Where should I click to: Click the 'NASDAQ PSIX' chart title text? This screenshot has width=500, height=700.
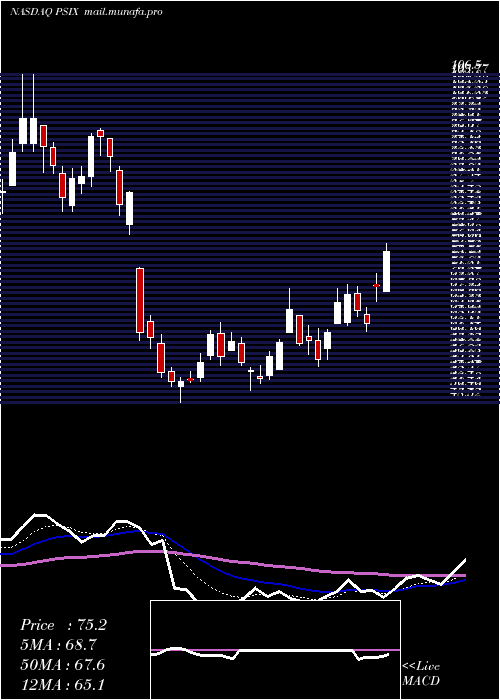click(44, 12)
